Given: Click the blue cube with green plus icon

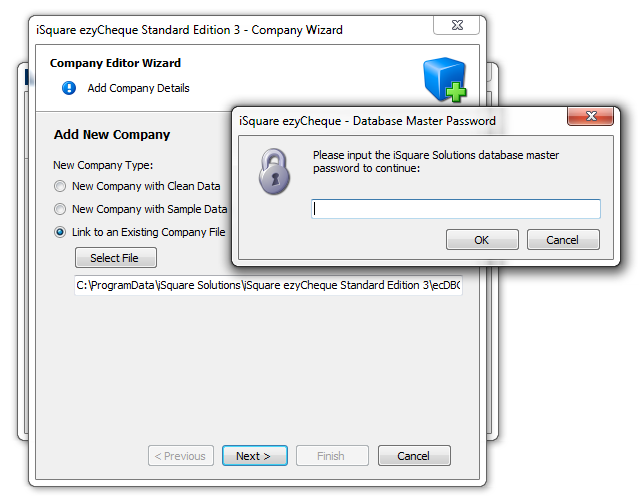Looking at the screenshot, I should 444,80.
